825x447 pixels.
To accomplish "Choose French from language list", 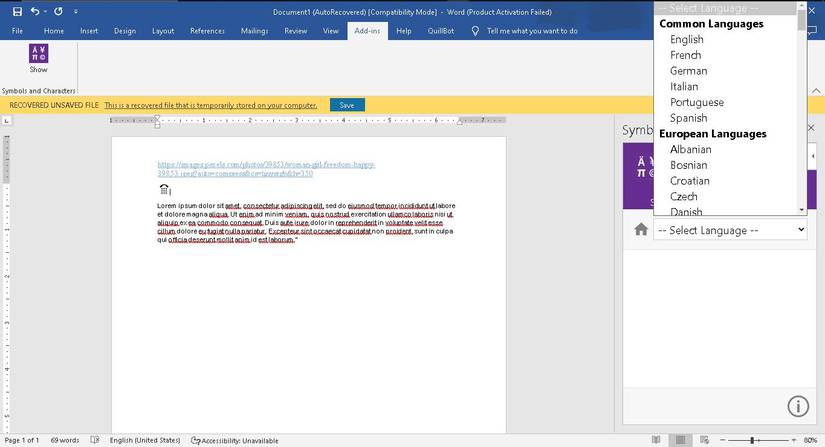I will click(686, 55).
